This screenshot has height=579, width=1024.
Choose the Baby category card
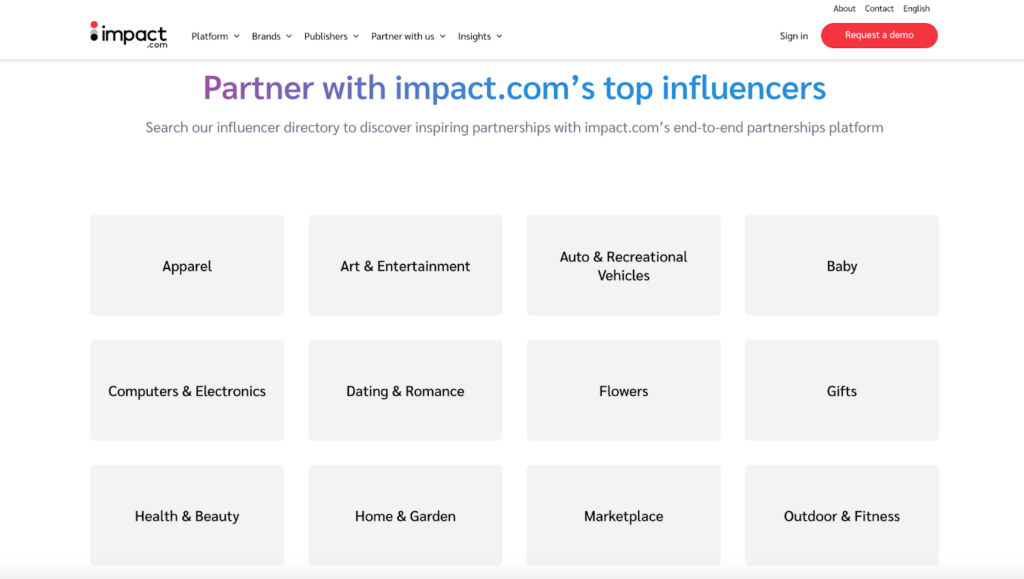841,265
